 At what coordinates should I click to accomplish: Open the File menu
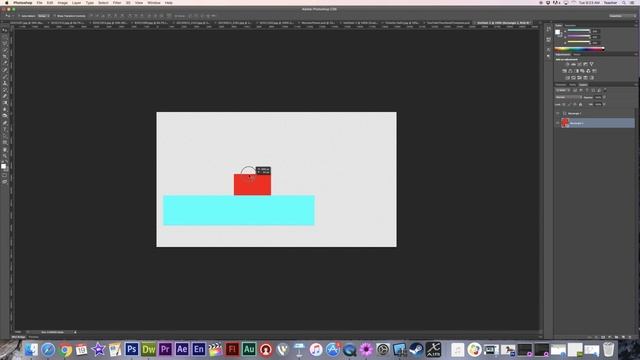coord(40,3)
